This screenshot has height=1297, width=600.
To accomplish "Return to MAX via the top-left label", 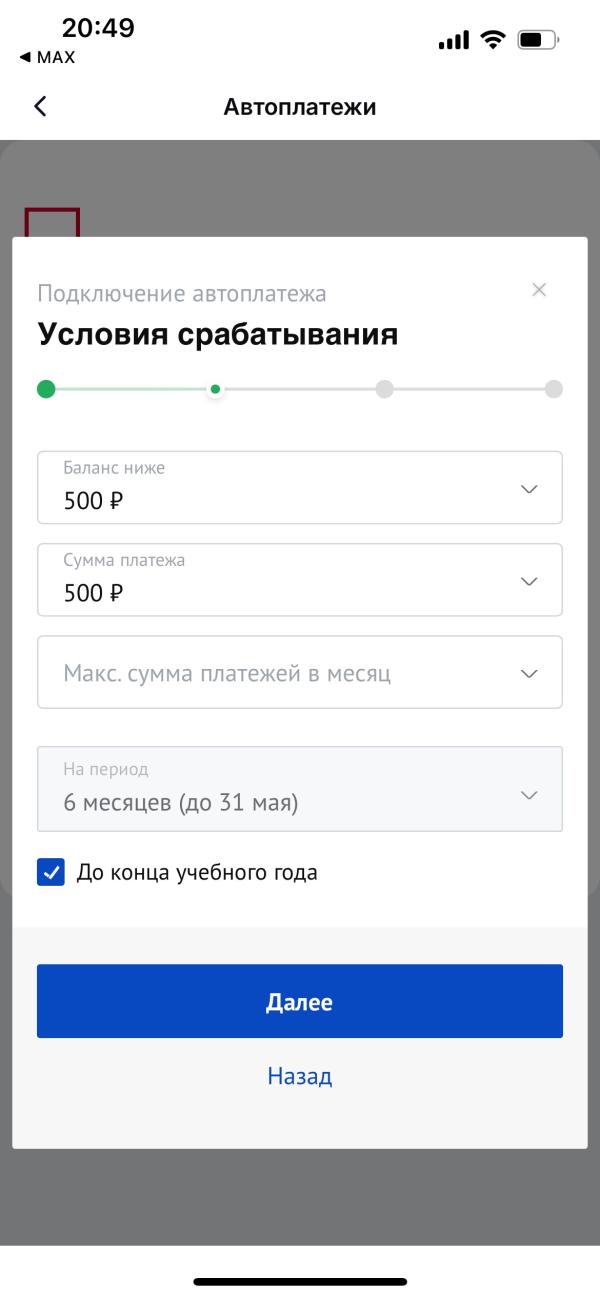I will (x=45, y=57).
